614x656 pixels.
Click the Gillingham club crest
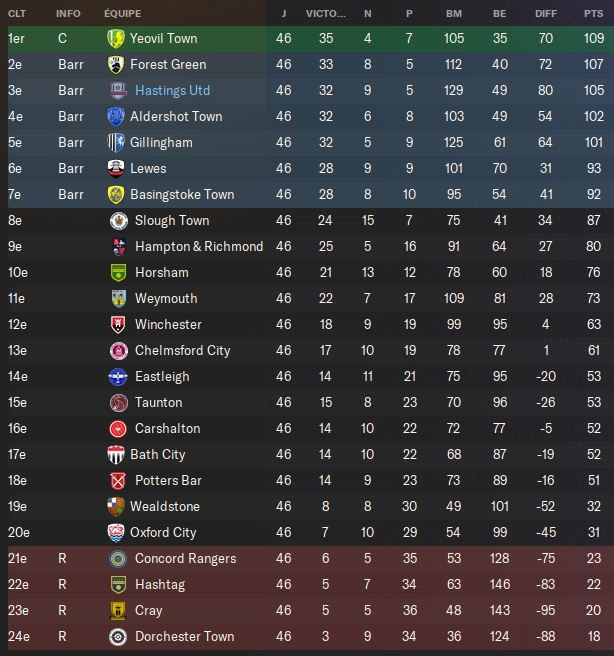116,142
